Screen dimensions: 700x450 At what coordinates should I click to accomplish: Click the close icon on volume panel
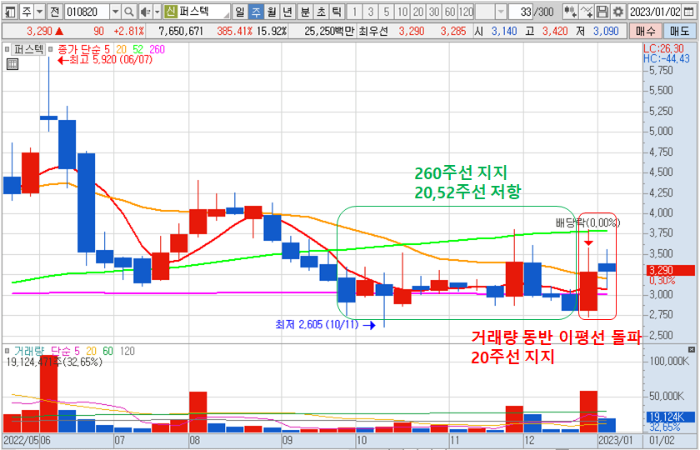(x=691, y=350)
